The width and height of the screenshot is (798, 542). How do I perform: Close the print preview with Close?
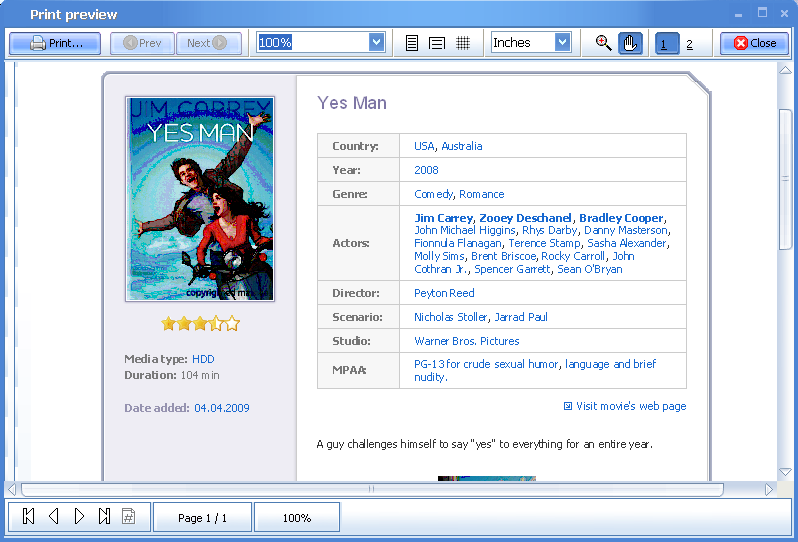pyautogui.click(x=754, y=43)
